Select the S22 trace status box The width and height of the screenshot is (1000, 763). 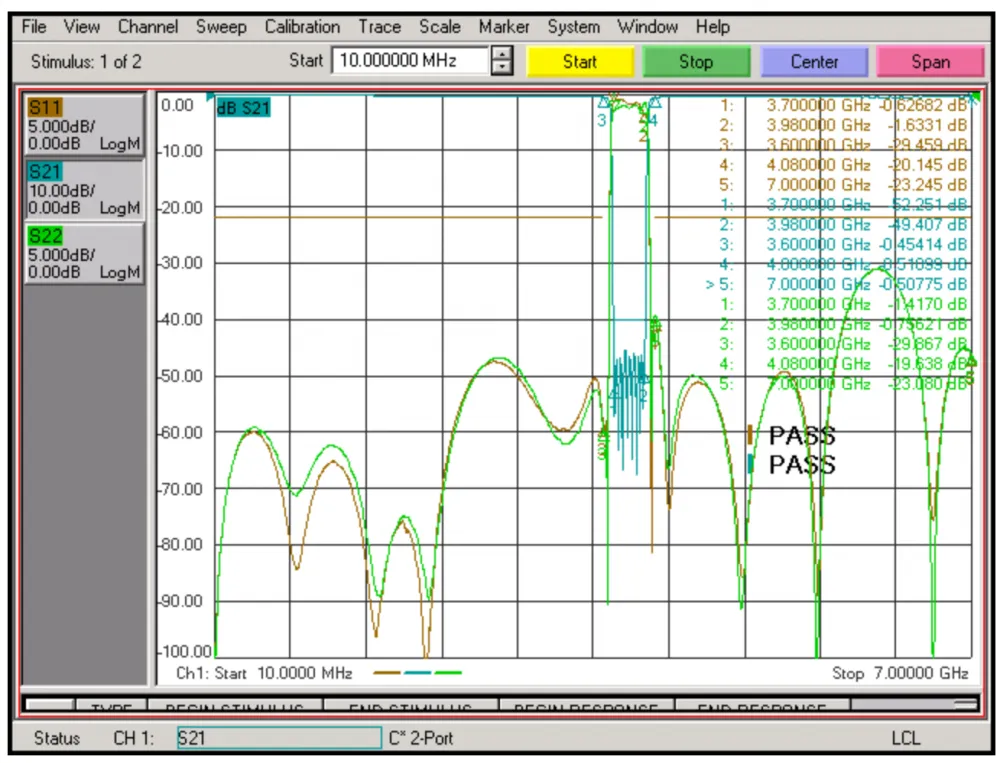pyautogui.click(x=84, y=254)
